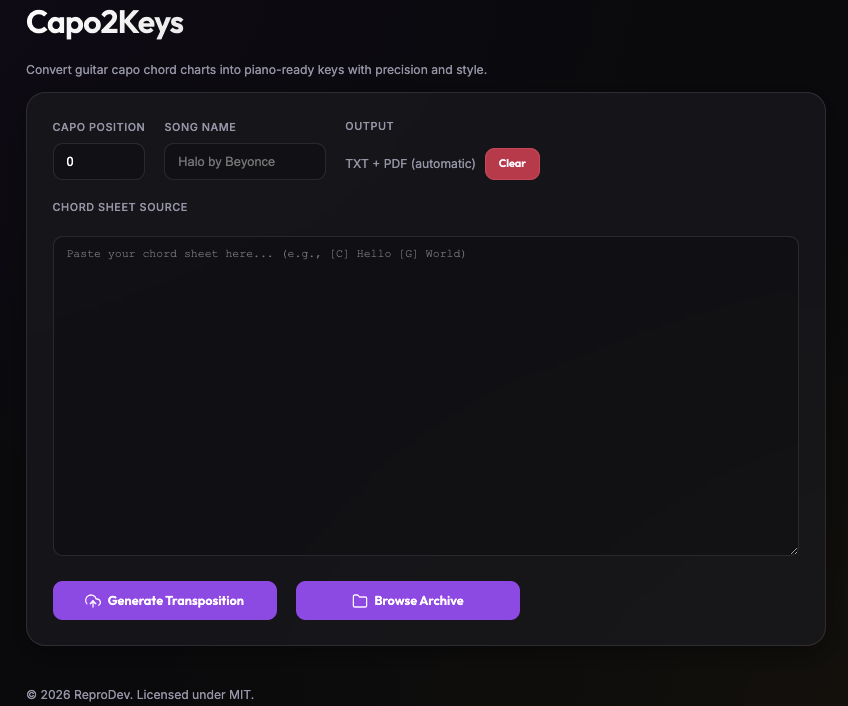Focus the Capo Position number field
The image size is (848, 706).
click(98, 162)
